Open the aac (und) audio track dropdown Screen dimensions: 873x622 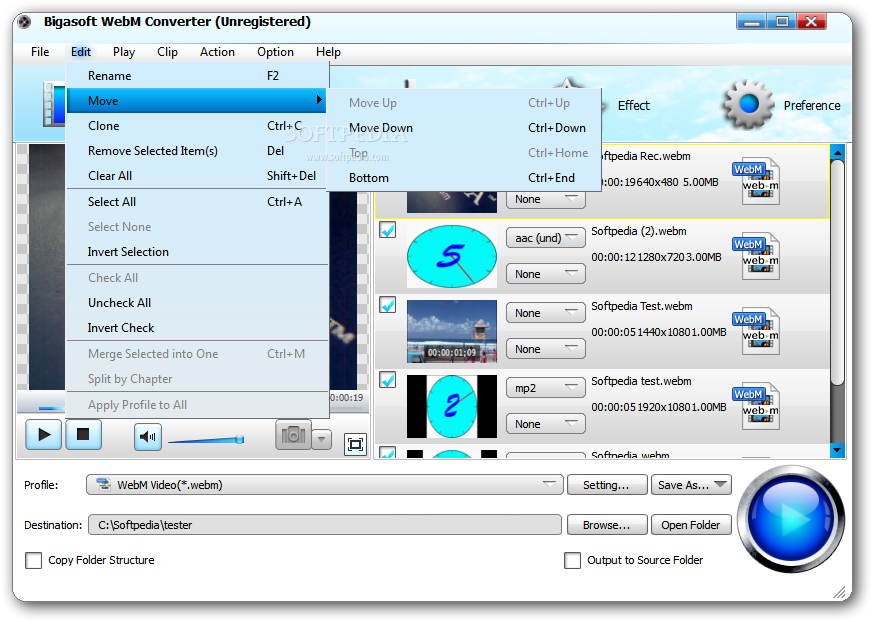pos(546,238)
